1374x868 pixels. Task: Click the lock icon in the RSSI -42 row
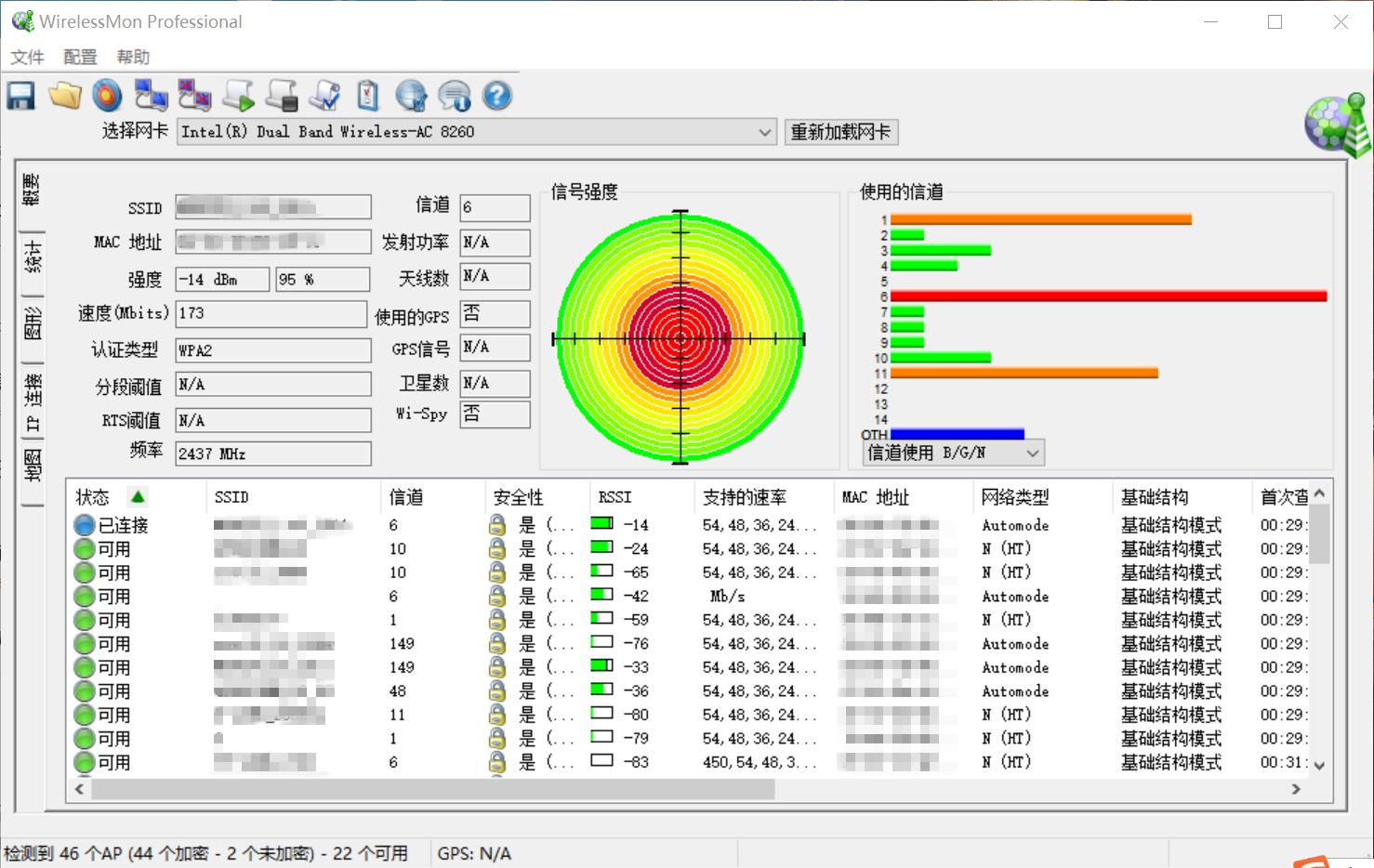[497, 596]
